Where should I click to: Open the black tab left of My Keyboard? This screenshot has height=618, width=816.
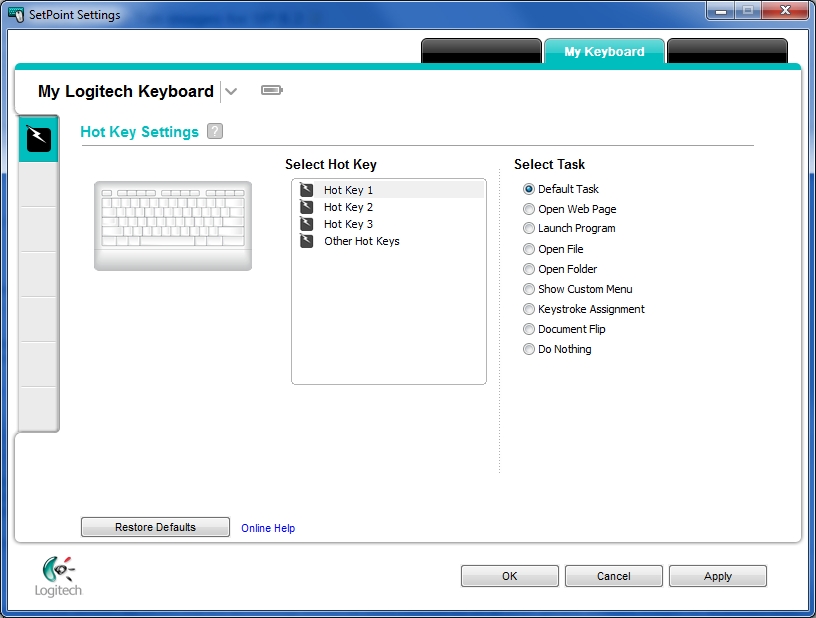481,51
